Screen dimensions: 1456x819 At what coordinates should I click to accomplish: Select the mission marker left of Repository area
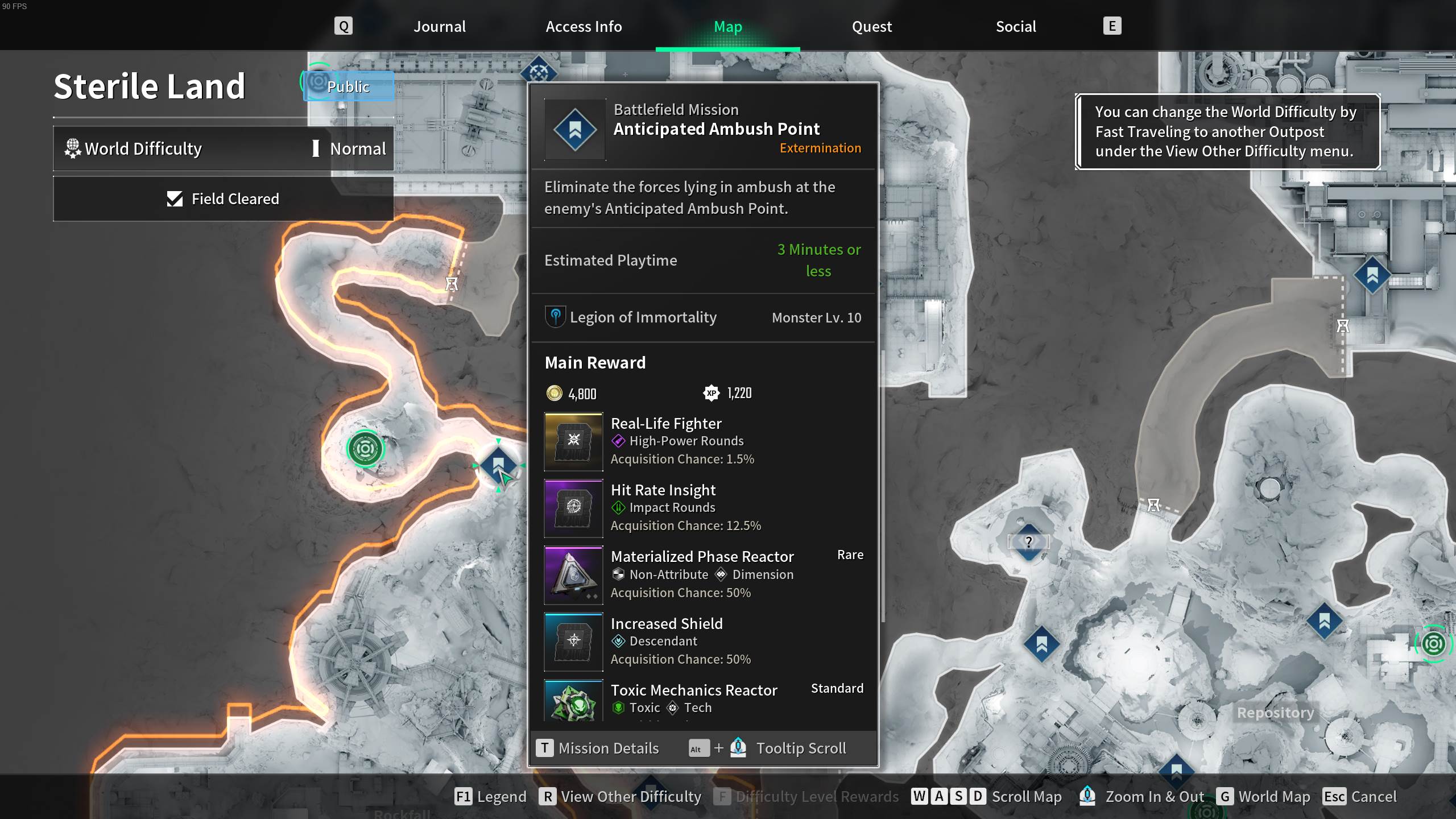point(1041,644)
